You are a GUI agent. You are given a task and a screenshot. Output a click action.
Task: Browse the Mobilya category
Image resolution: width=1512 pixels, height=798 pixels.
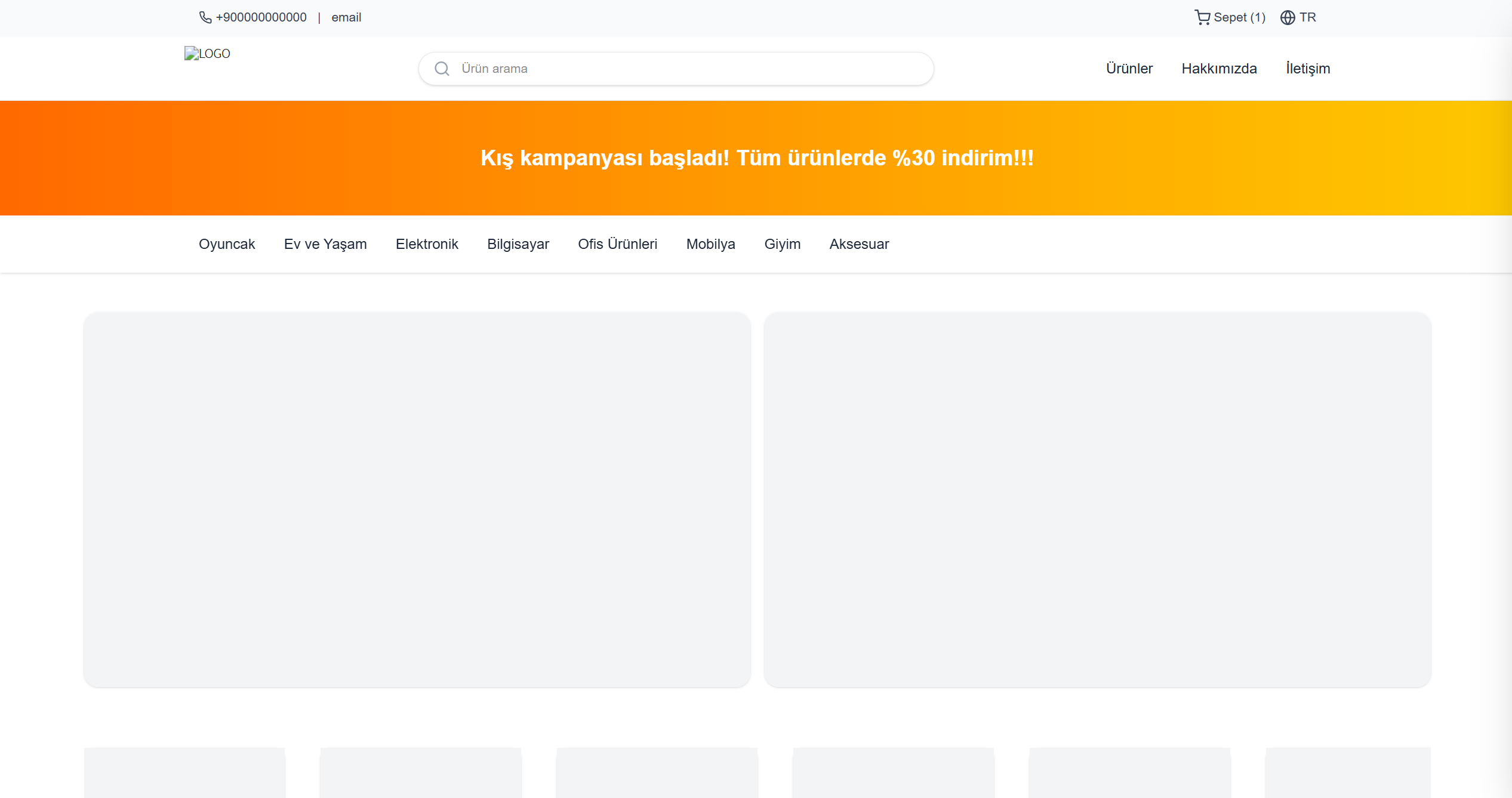[710, 244]
